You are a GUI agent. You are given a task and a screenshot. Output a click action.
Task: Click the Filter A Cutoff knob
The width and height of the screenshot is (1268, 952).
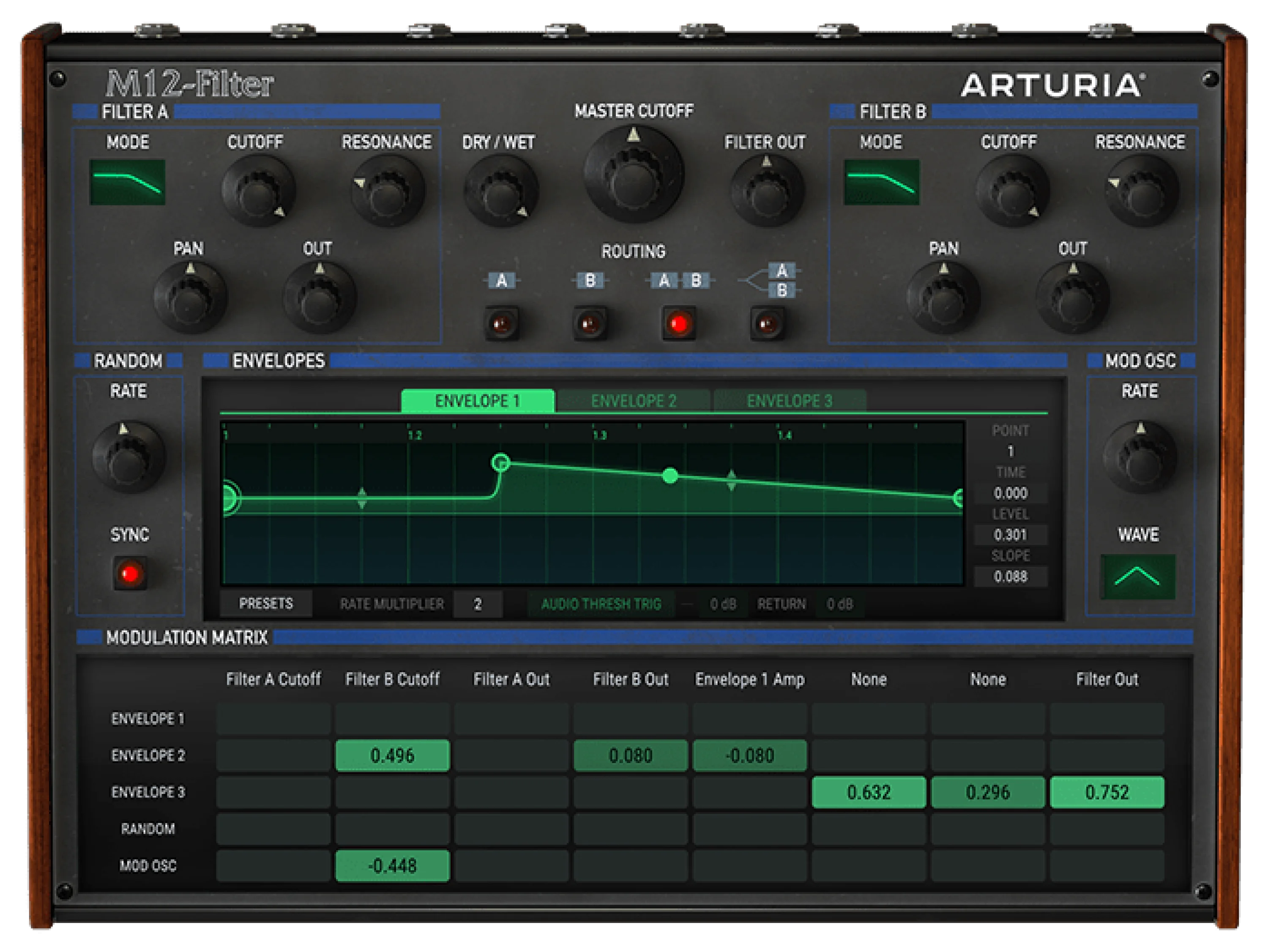click(x=258, y=191)
